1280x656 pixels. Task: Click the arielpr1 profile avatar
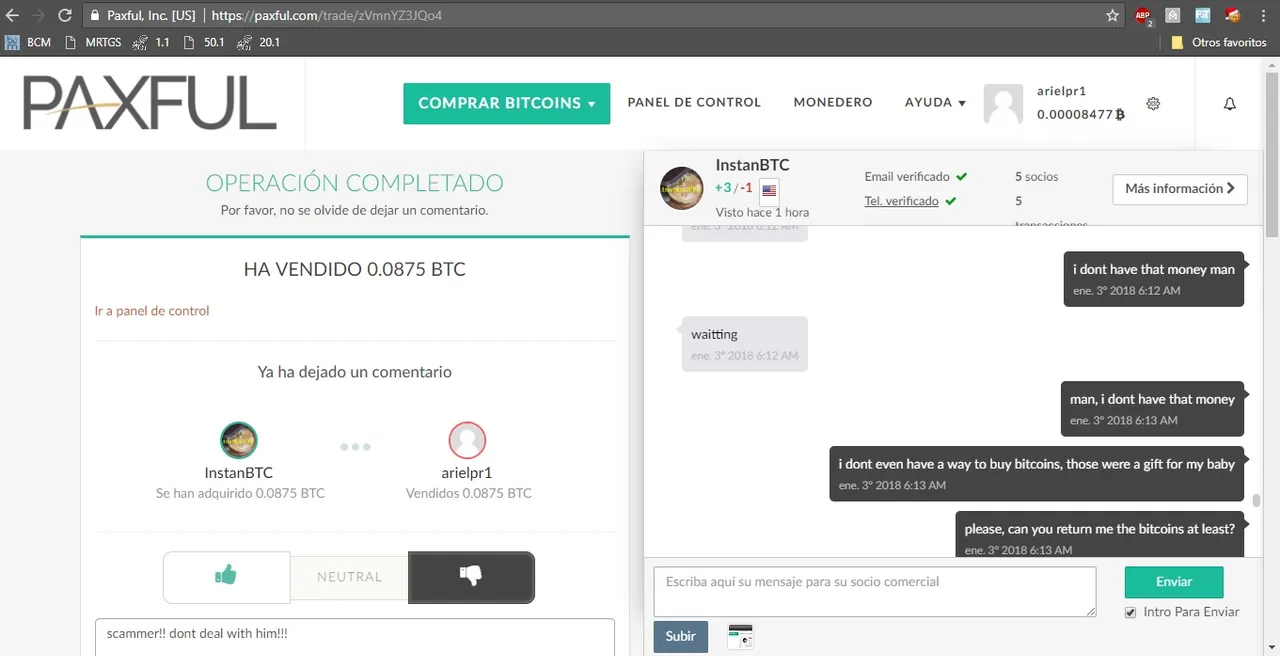click(1003, 104)
